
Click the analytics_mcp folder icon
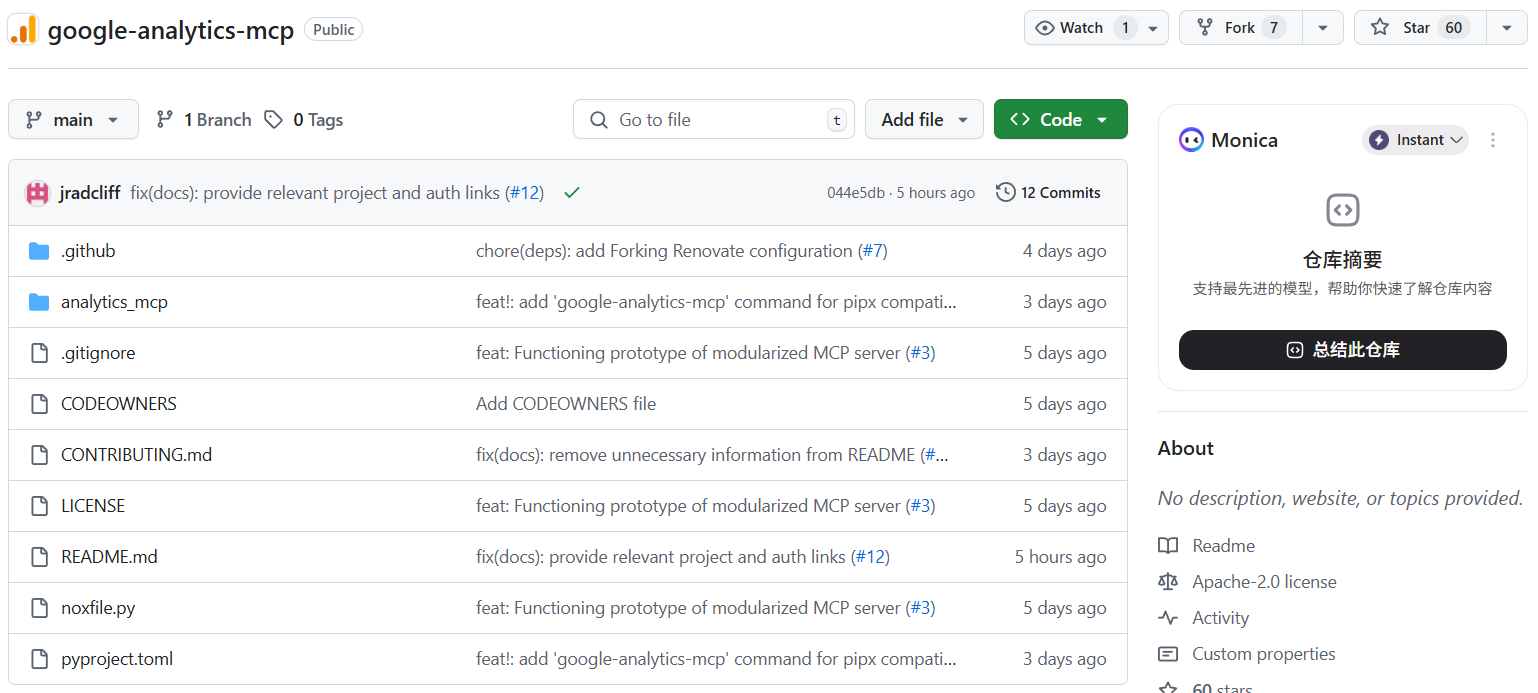(x=39, y=302)
